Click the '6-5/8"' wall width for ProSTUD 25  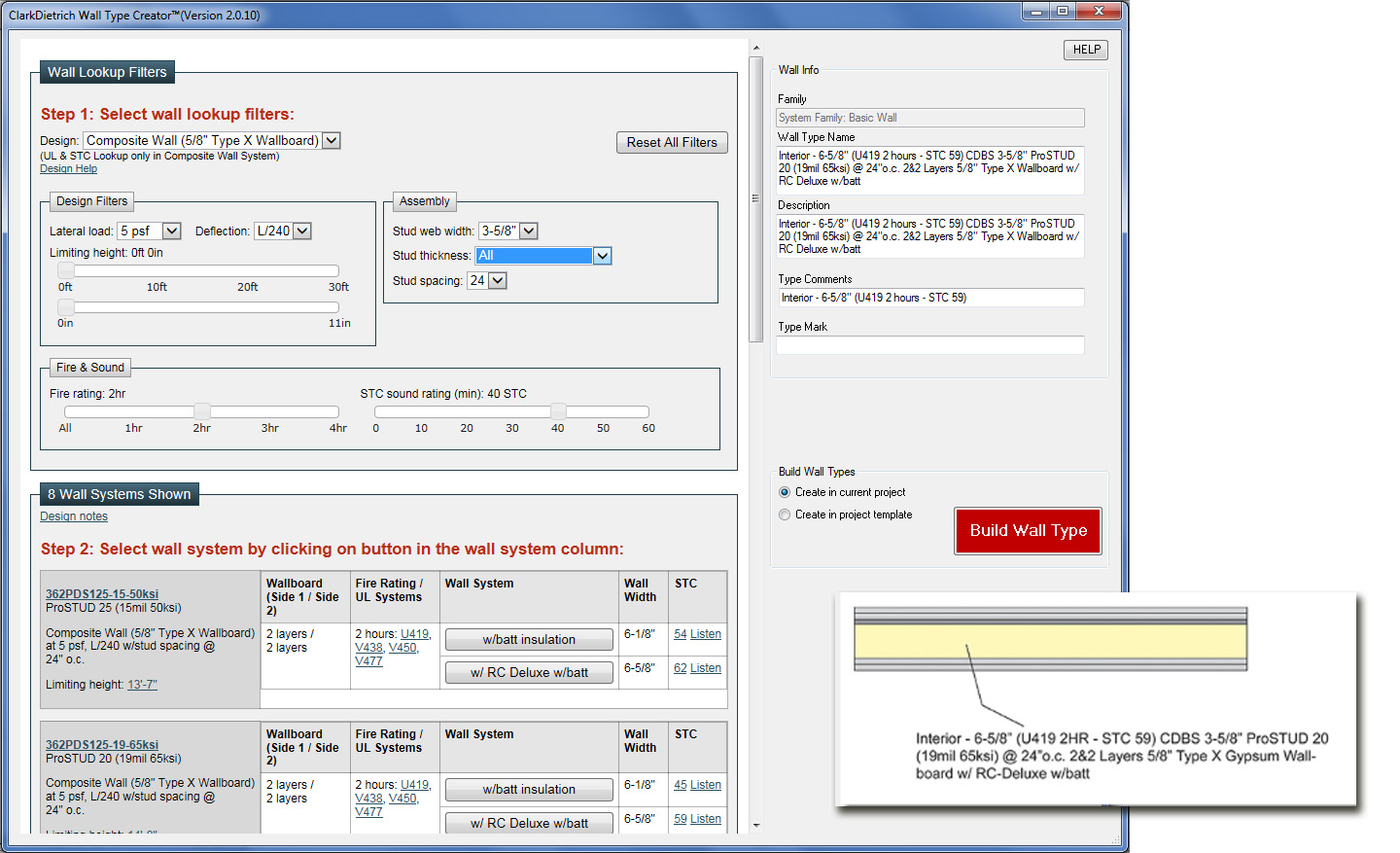(640, 668)
